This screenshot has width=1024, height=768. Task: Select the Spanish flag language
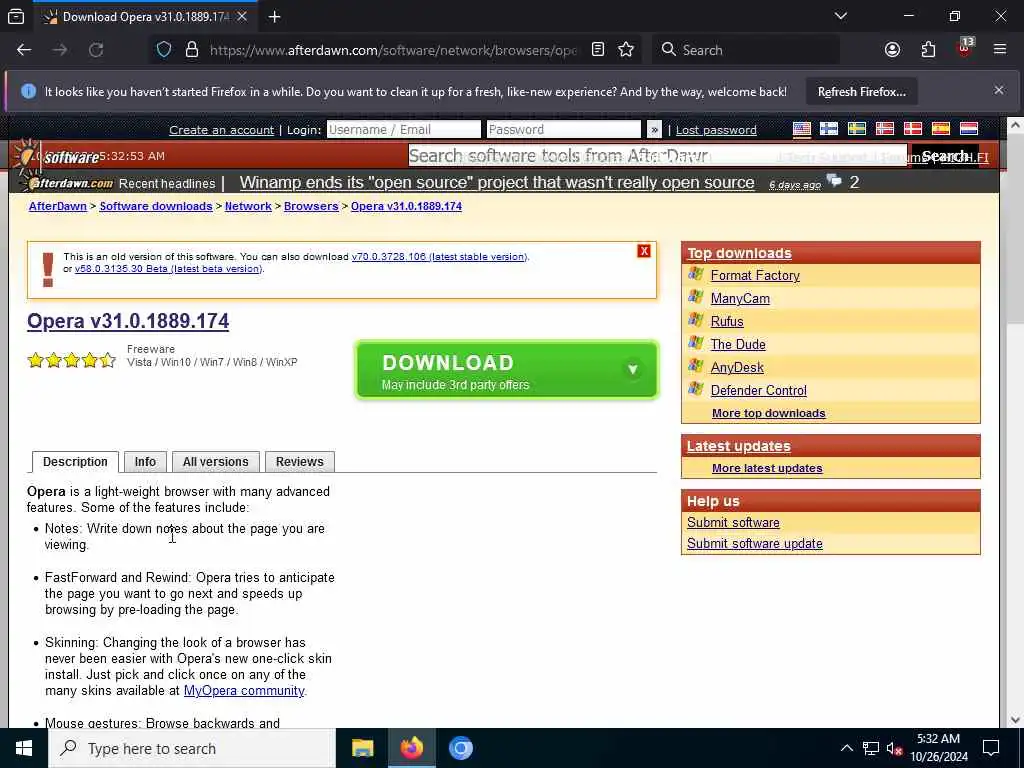click(940, 129)
